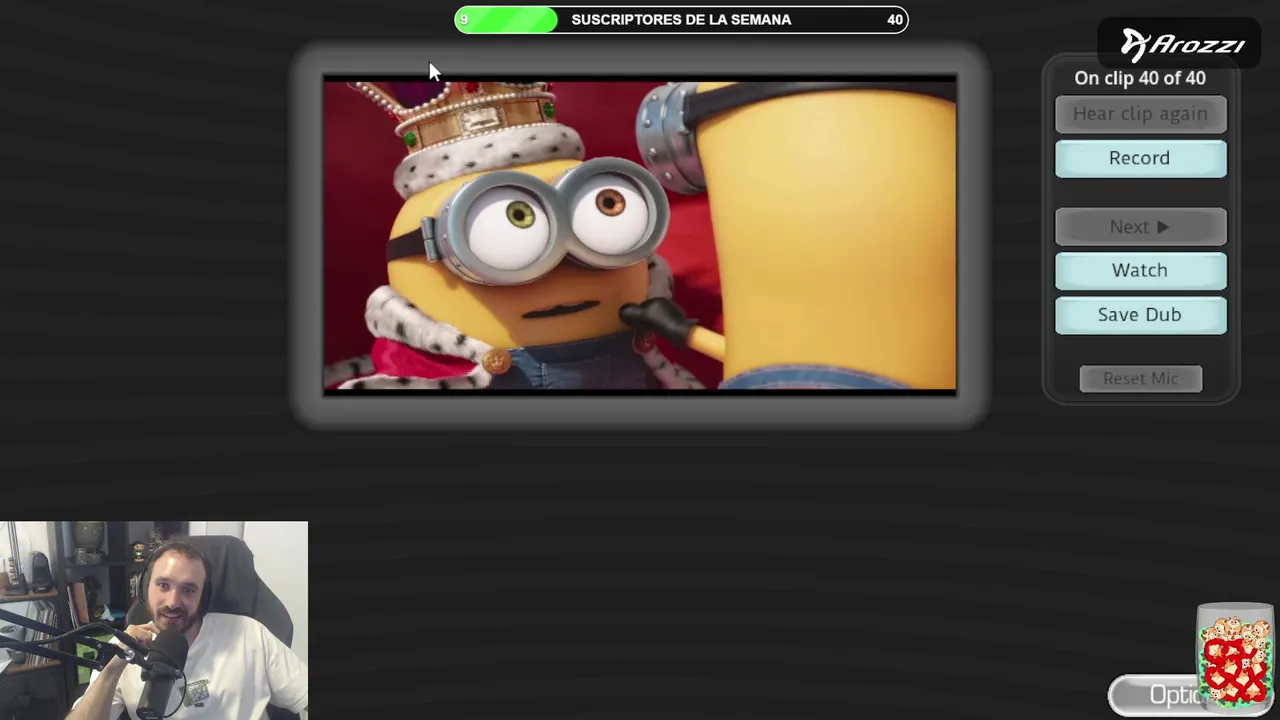Click the 'SUSCRIPTORES DE LA SEMANA' label
This screenshot has height=720, width=1280.
pos(681,19)
